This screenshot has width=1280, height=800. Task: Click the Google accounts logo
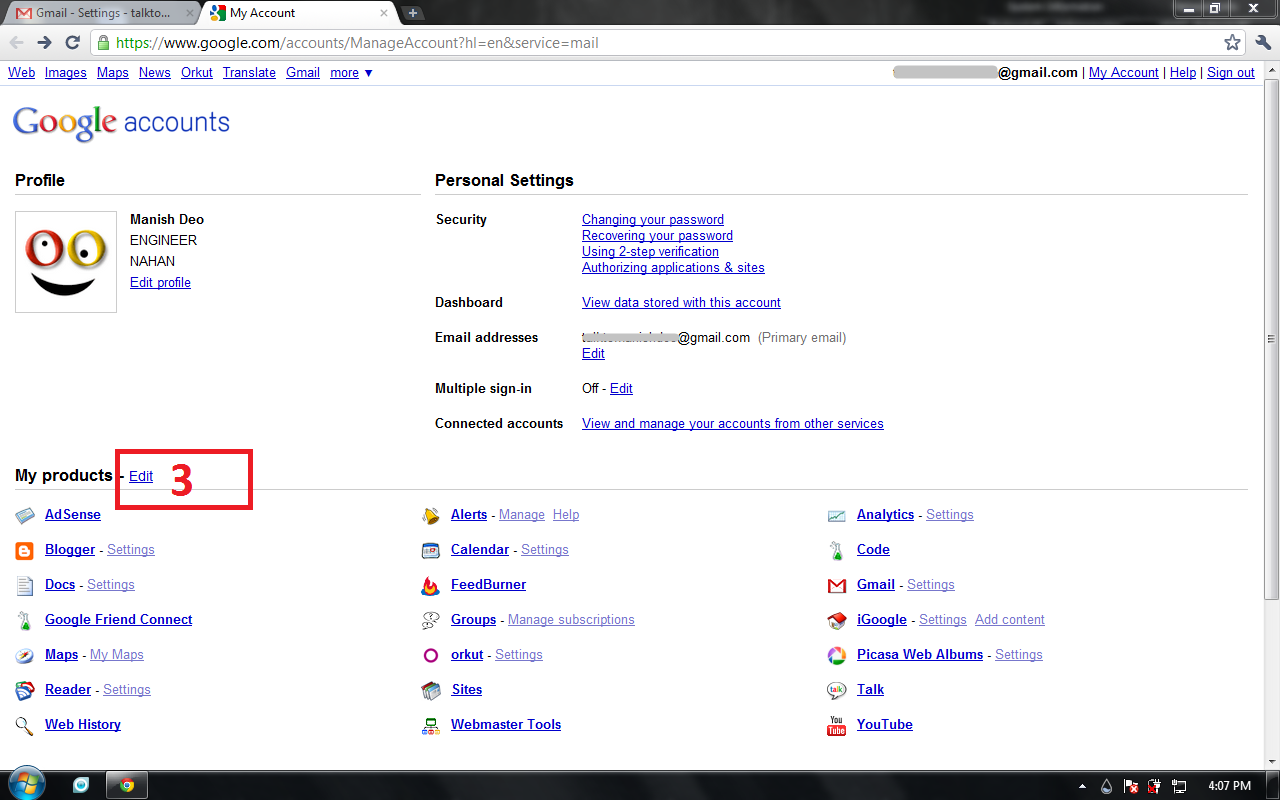tap(121, 122)
